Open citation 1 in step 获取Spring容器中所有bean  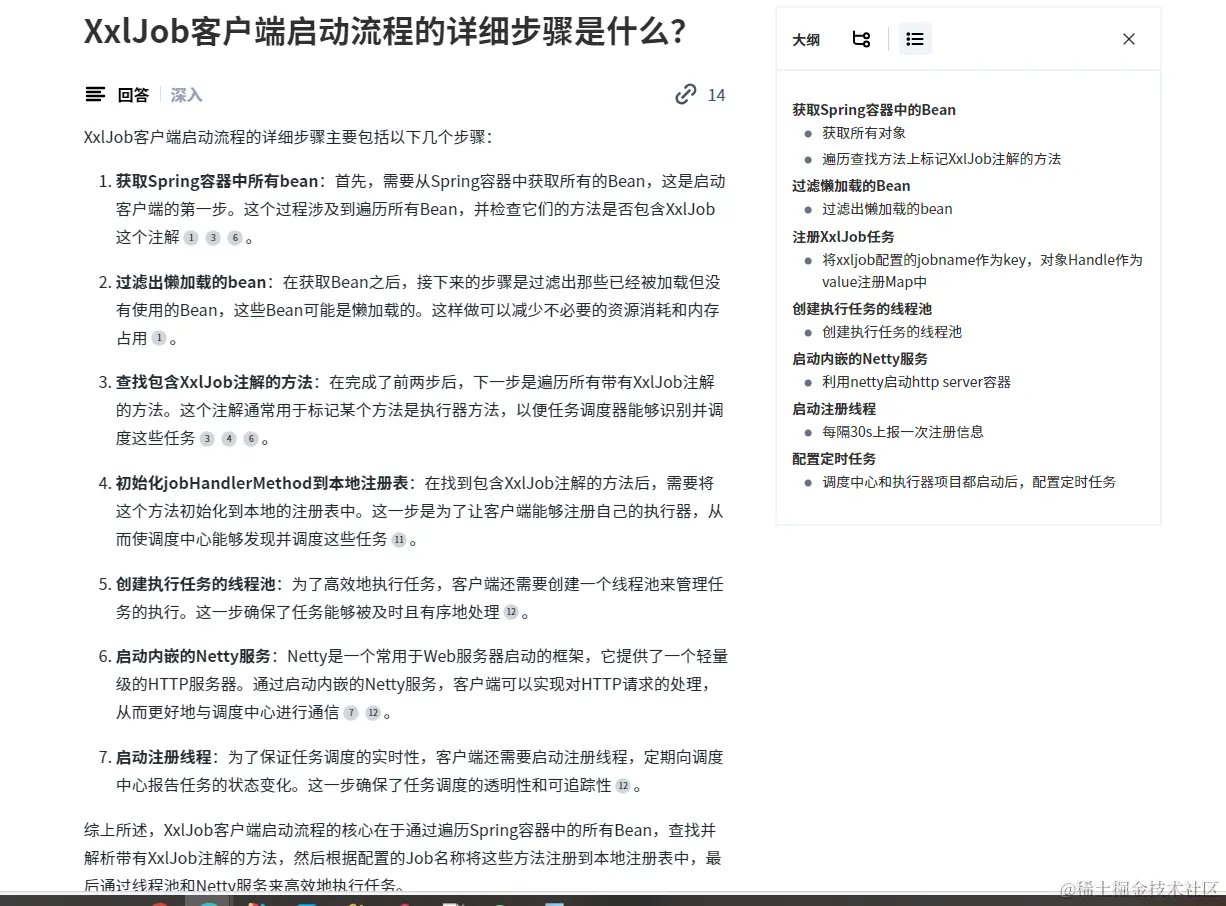pos(191,238)
